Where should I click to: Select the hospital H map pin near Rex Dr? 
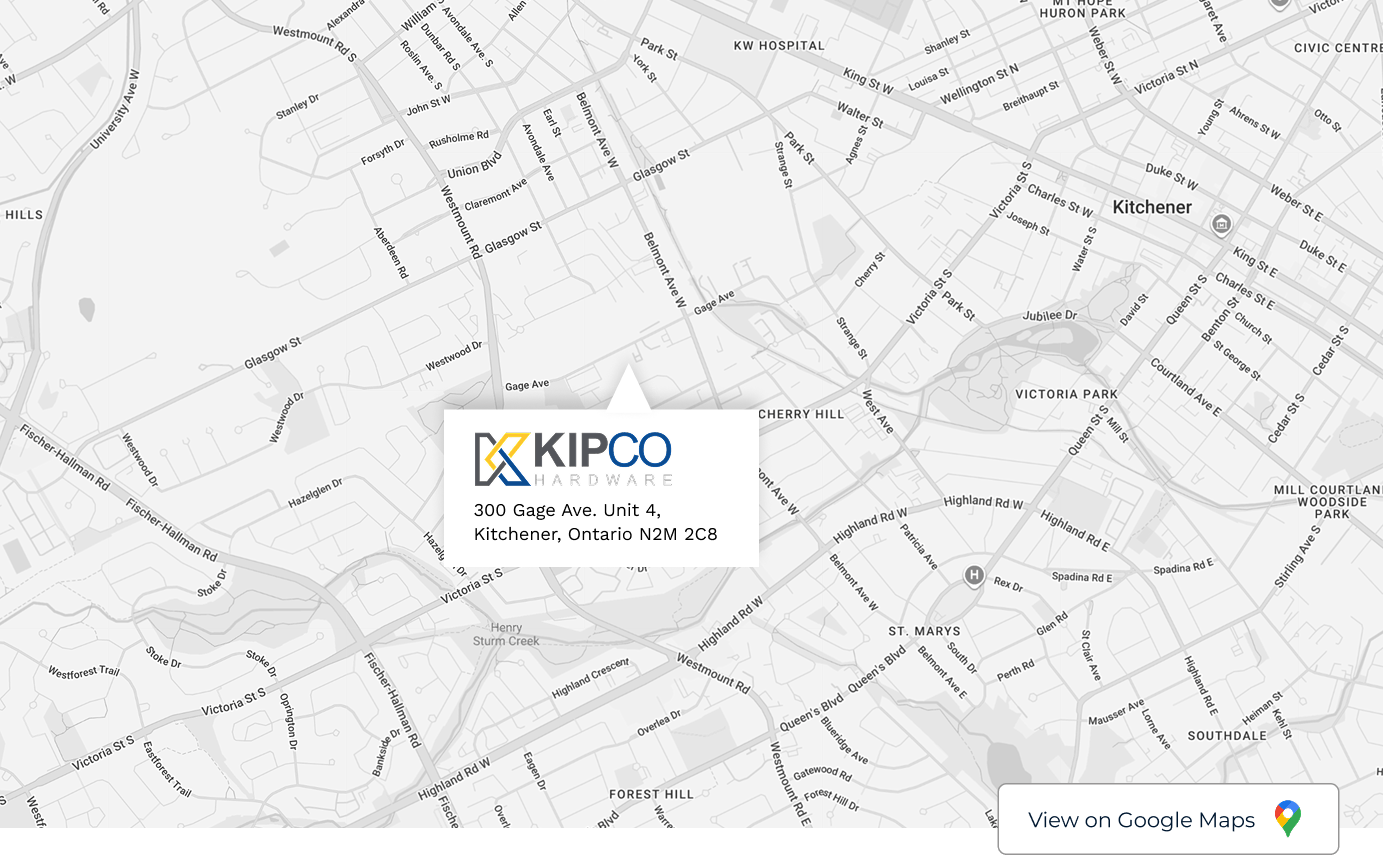(x=972, y=577)
